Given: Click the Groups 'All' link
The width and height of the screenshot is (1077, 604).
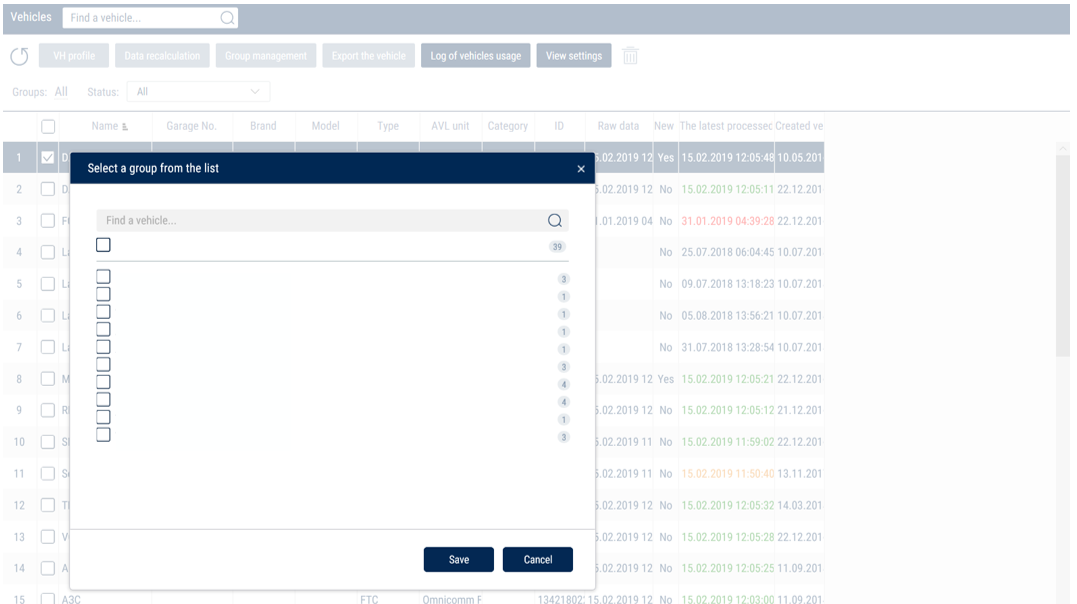Looking at the screenshot, I should point(61,91).
